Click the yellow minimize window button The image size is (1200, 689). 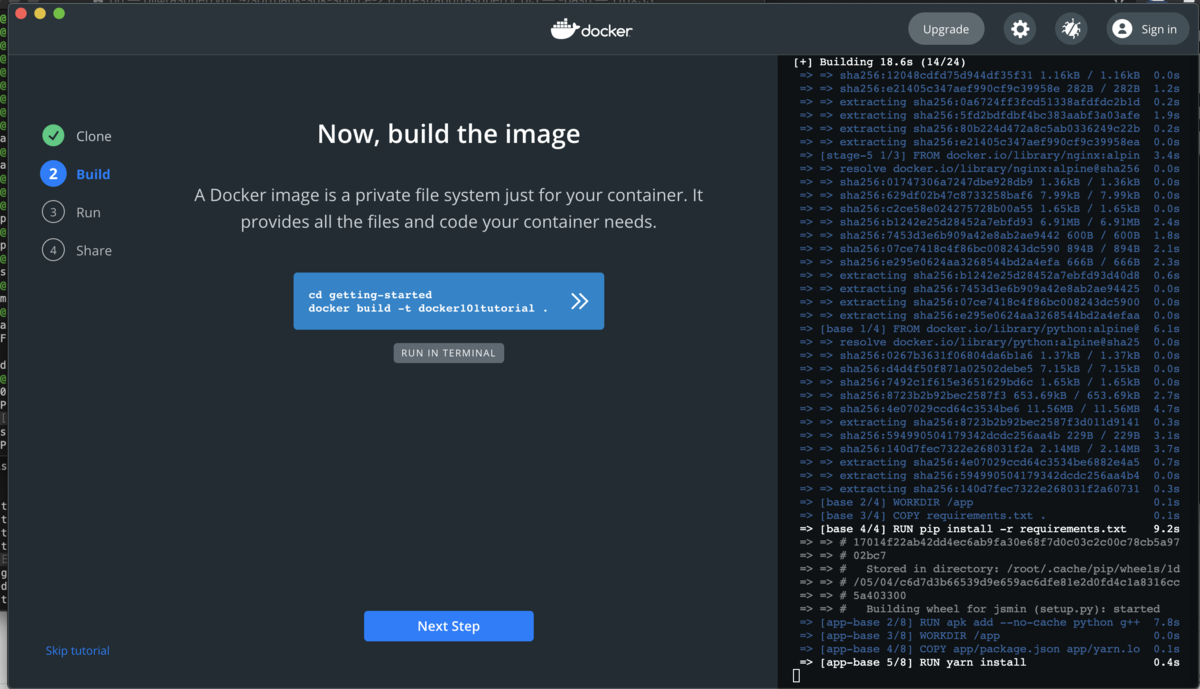40,13
